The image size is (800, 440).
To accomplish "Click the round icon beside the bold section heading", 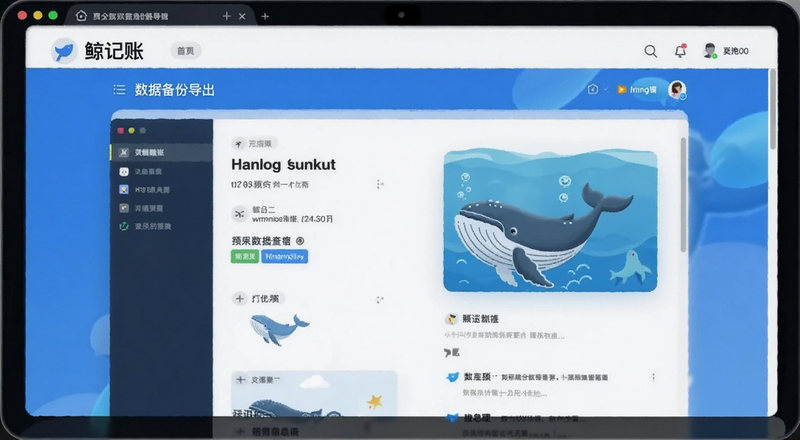I will (x=451, y=319).
